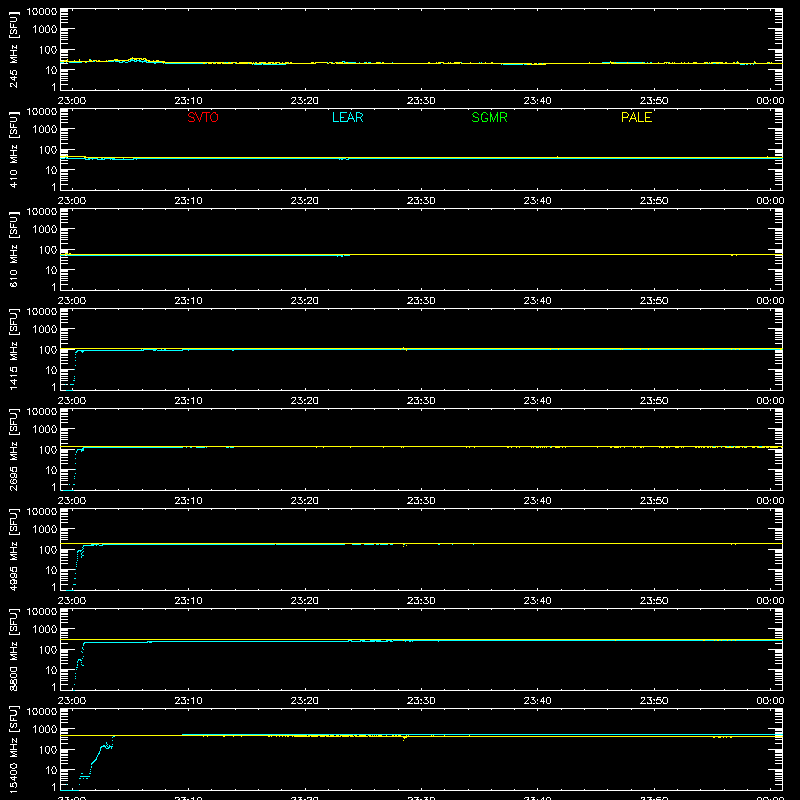Image resolution: width=800 pixels, height=800 pixels.
Task: Click 00:00 tick under the 245 MHz plot
Action: (x=770, y=101)
